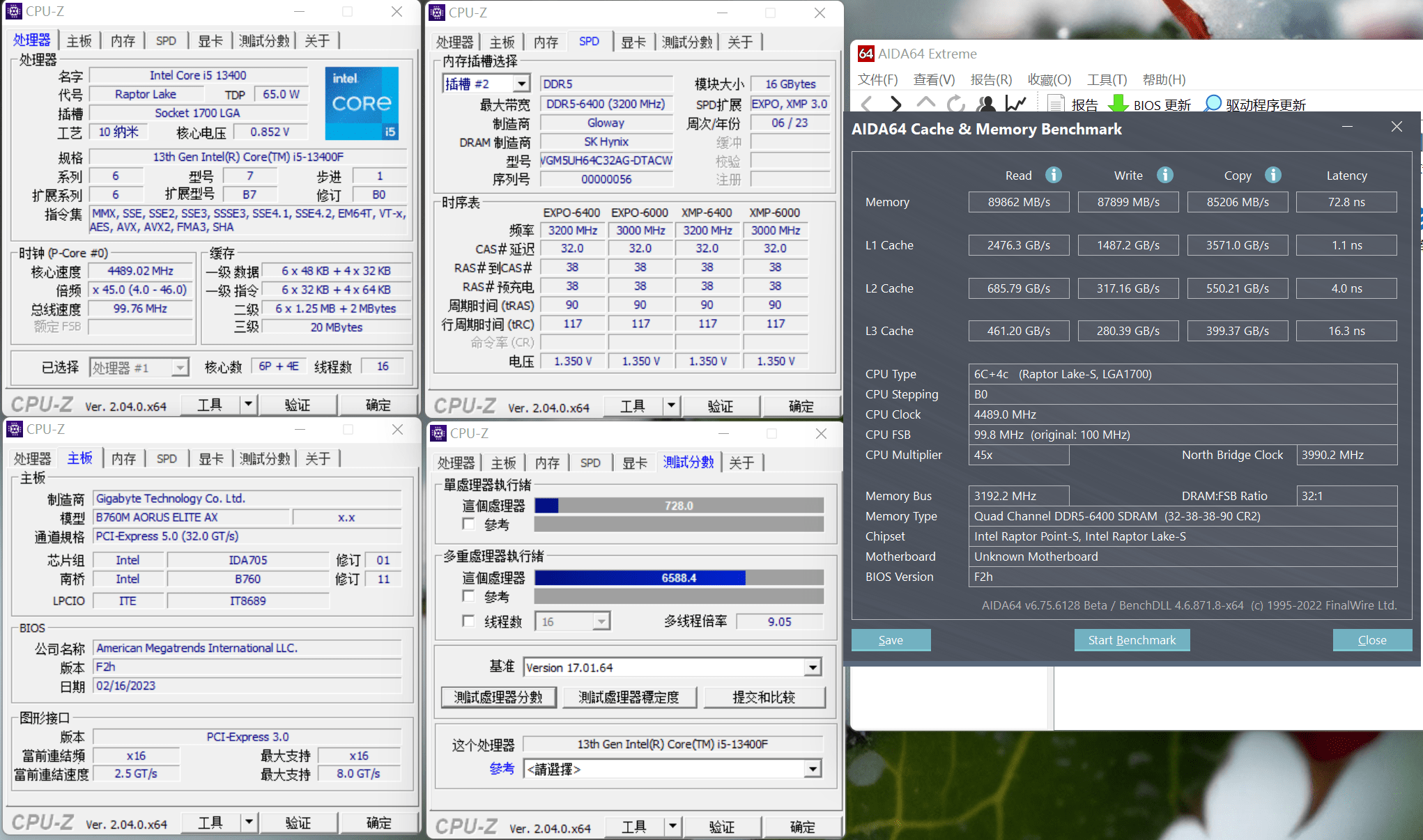Click the Memory Read 89862 MB/s field

[1019, 202]
